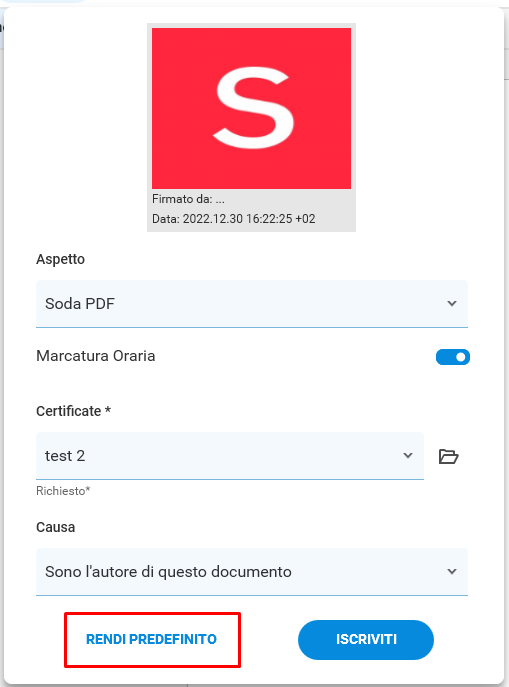Click the 'Firmato da: ...' text
Image resolution: width=509 pixels, height=687 pixels.
point(188,199)
